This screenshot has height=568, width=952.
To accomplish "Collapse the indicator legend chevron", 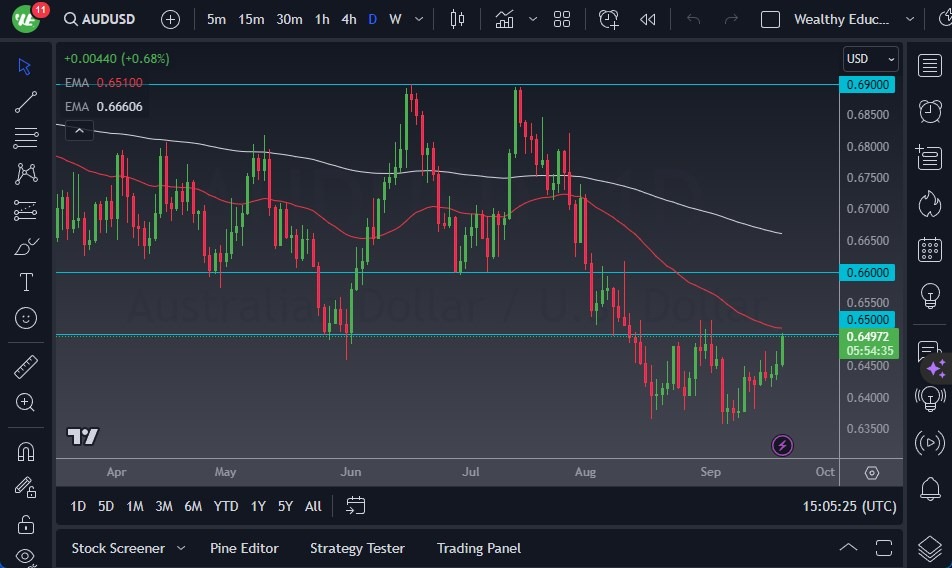I will click(x=78, y=129).
